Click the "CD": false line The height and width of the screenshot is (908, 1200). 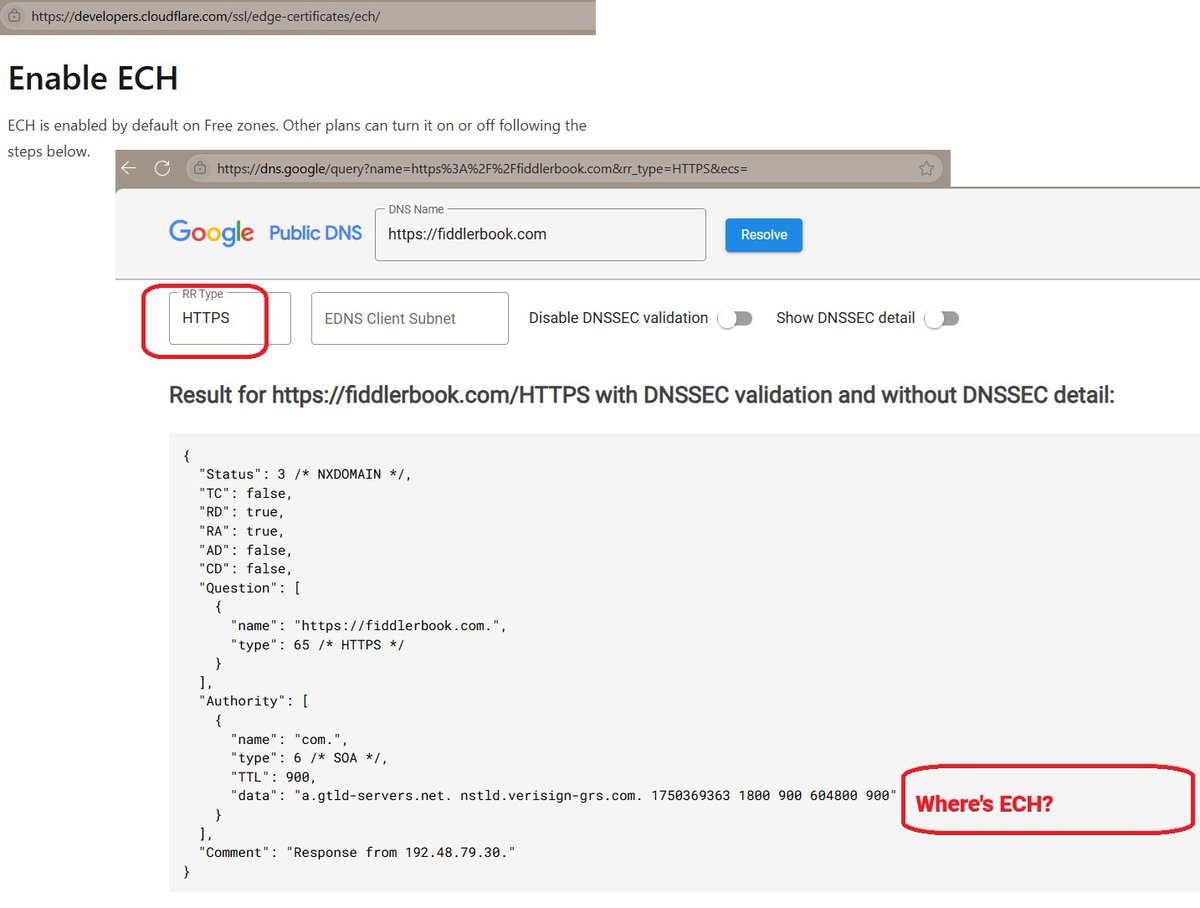click(x=246, y=569)
